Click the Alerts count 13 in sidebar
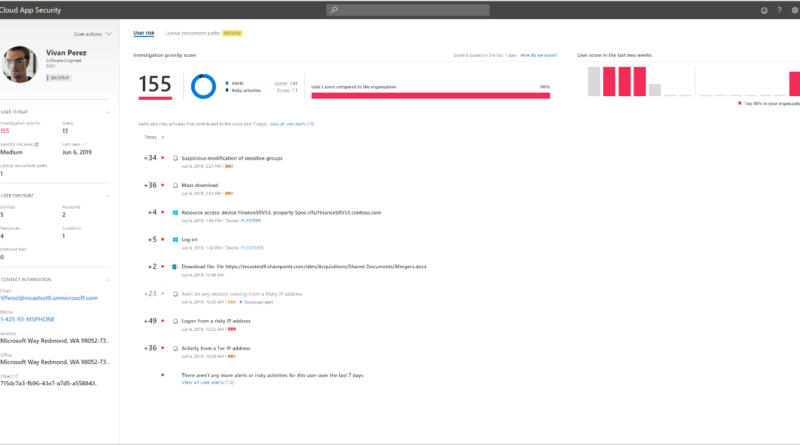This screenshot has width=800, height=445. (x=65, y=131)
